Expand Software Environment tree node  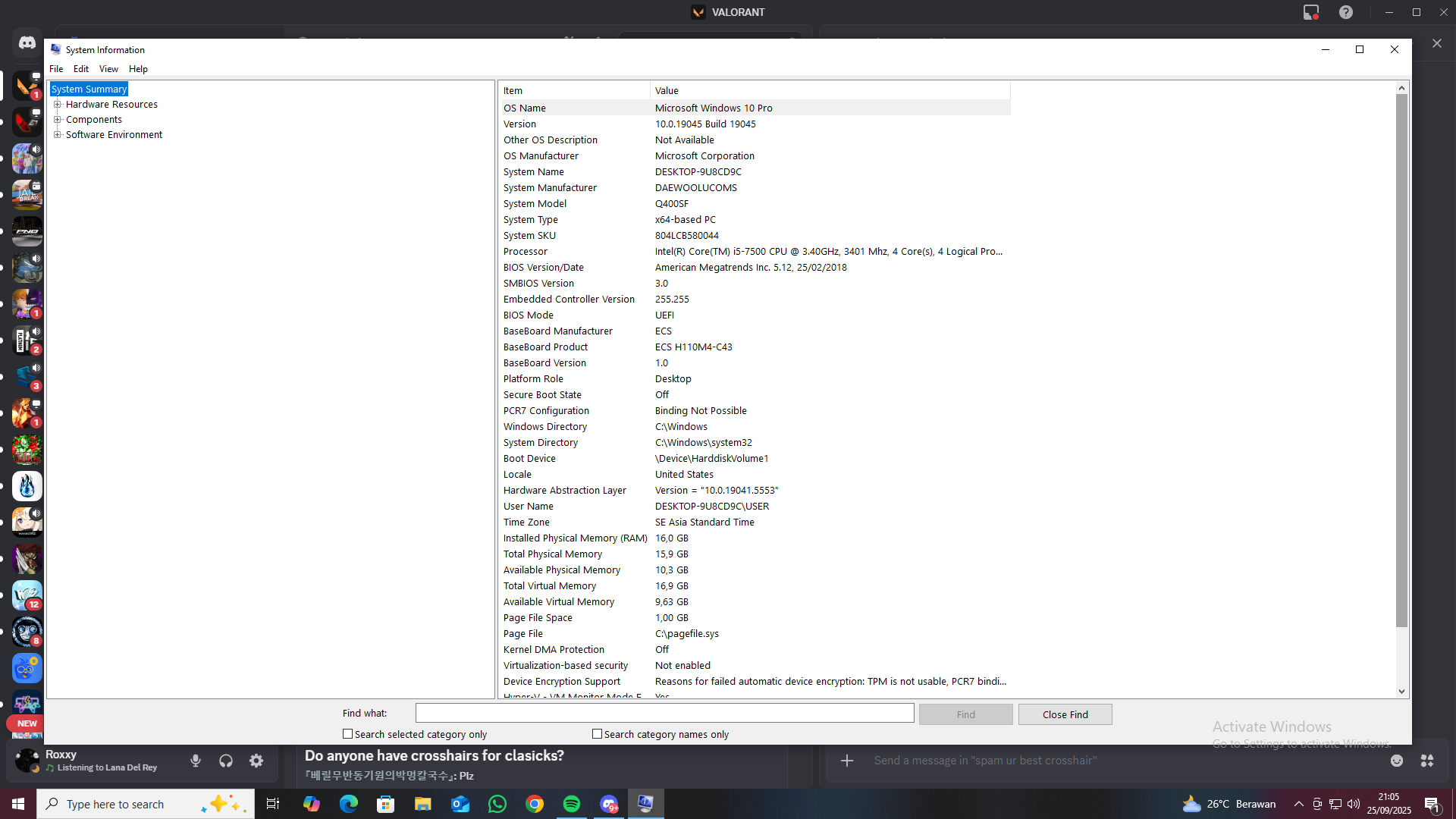(x=58, y=135)
